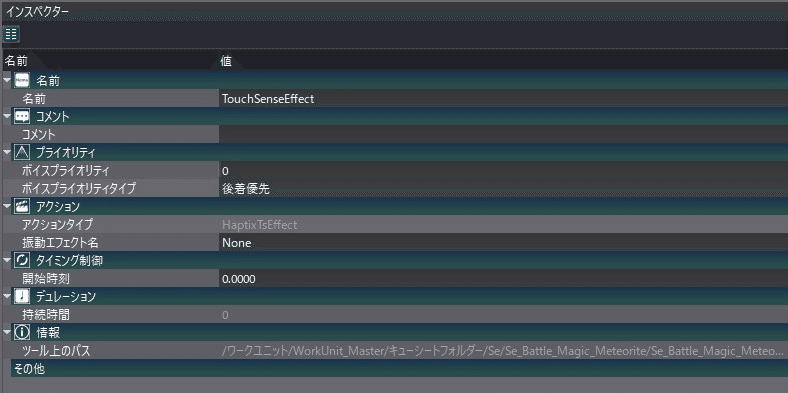Collapse the アクション section
The image size is (788, 393).
pyautogui.click(x=7, y=207)
